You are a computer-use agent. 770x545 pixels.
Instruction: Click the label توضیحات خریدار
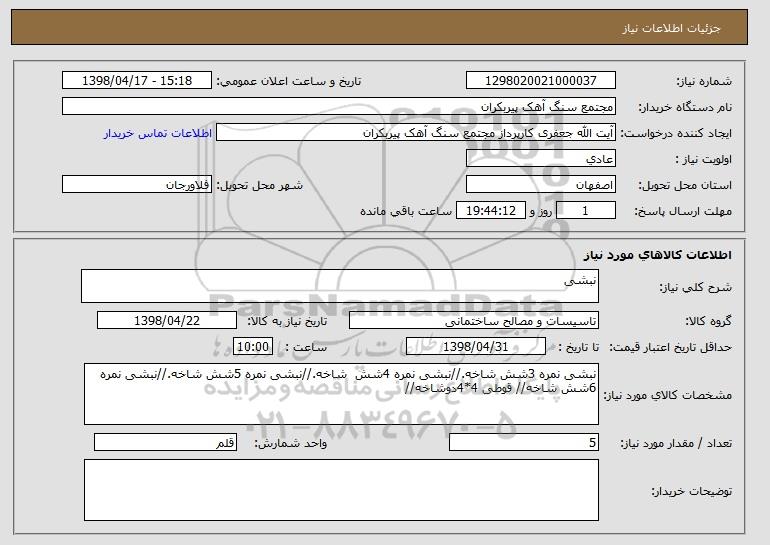[691, 490]
